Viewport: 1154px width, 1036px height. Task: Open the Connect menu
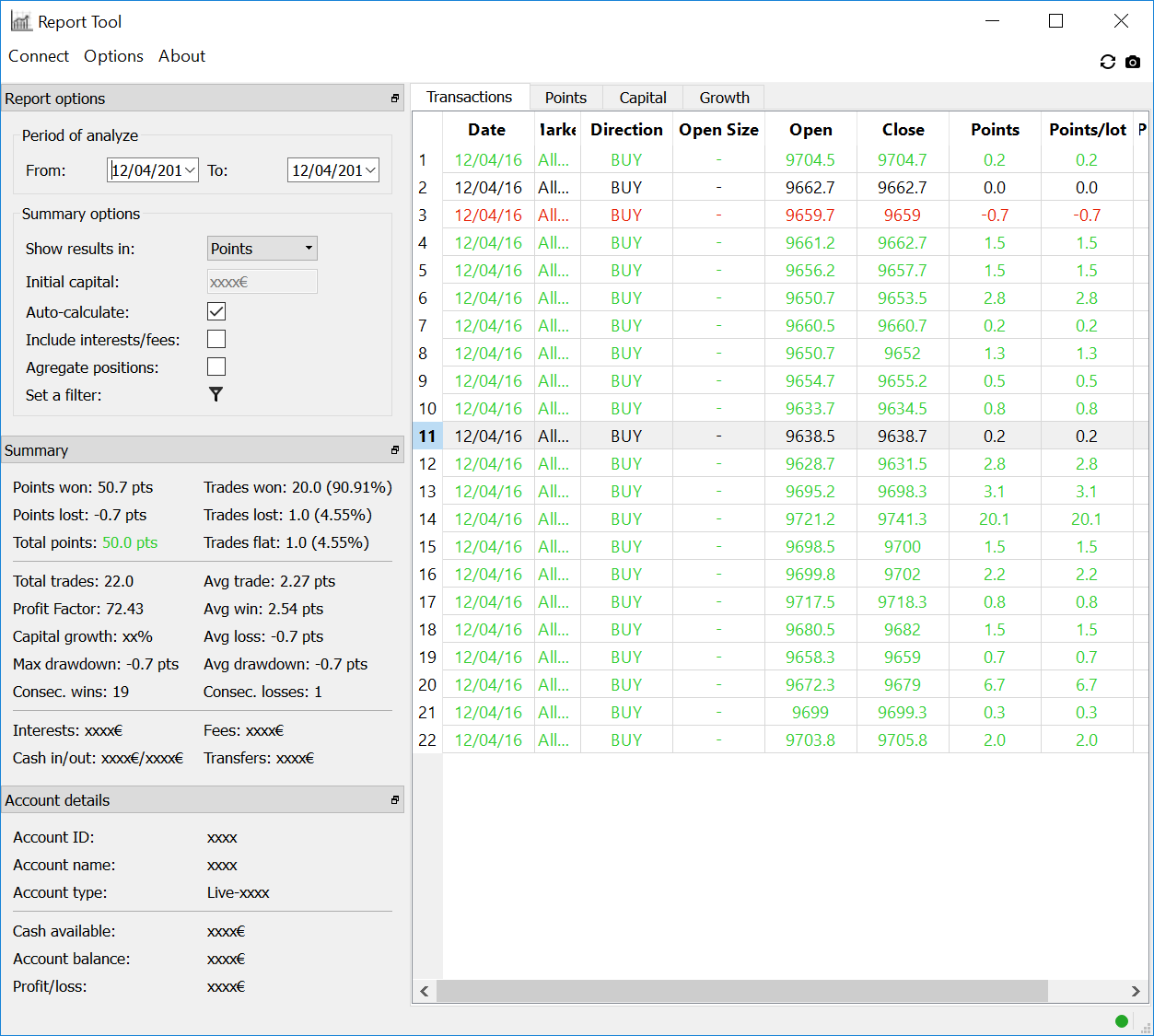39,56
